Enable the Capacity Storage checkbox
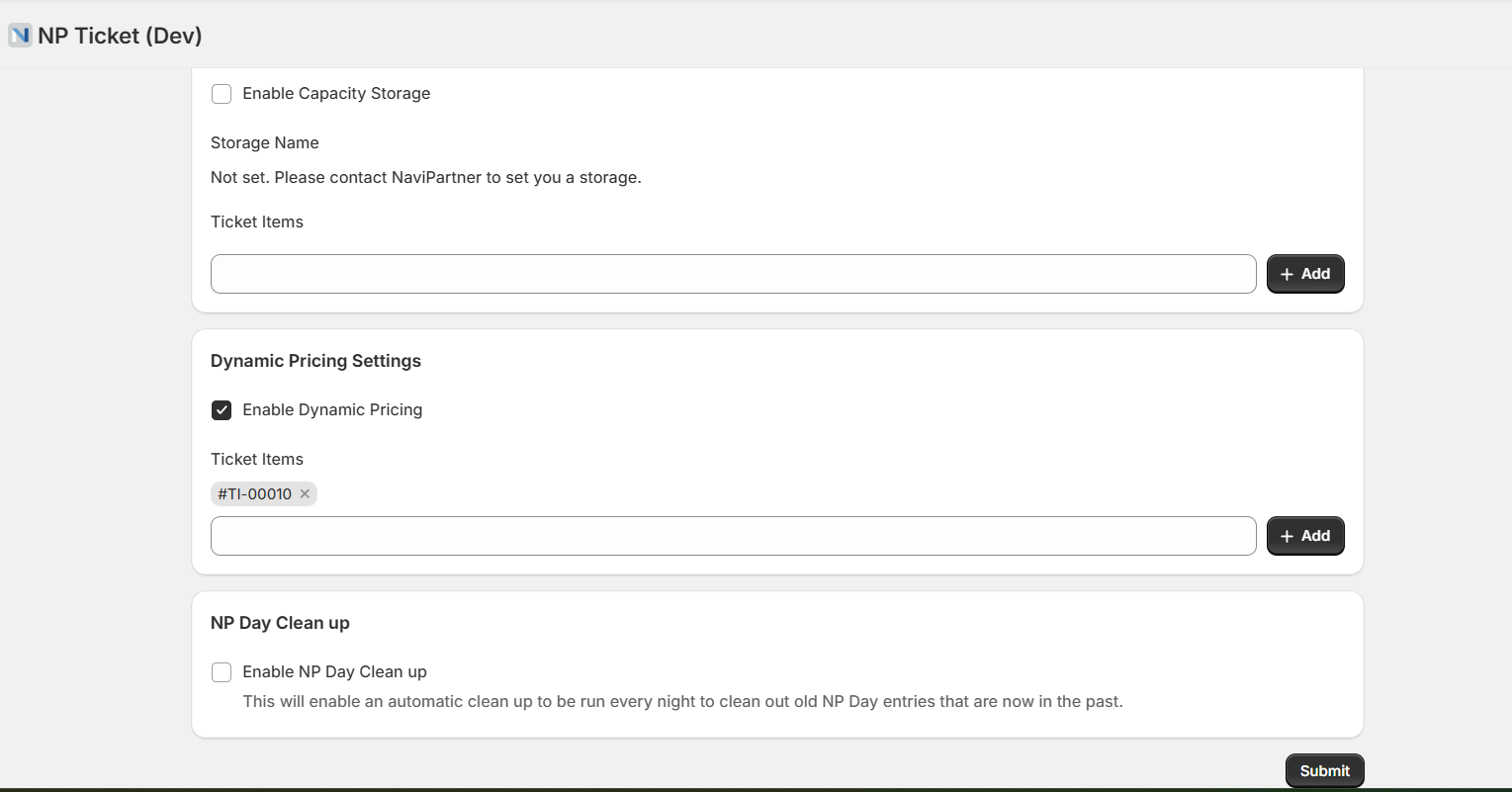 [222, 94]
